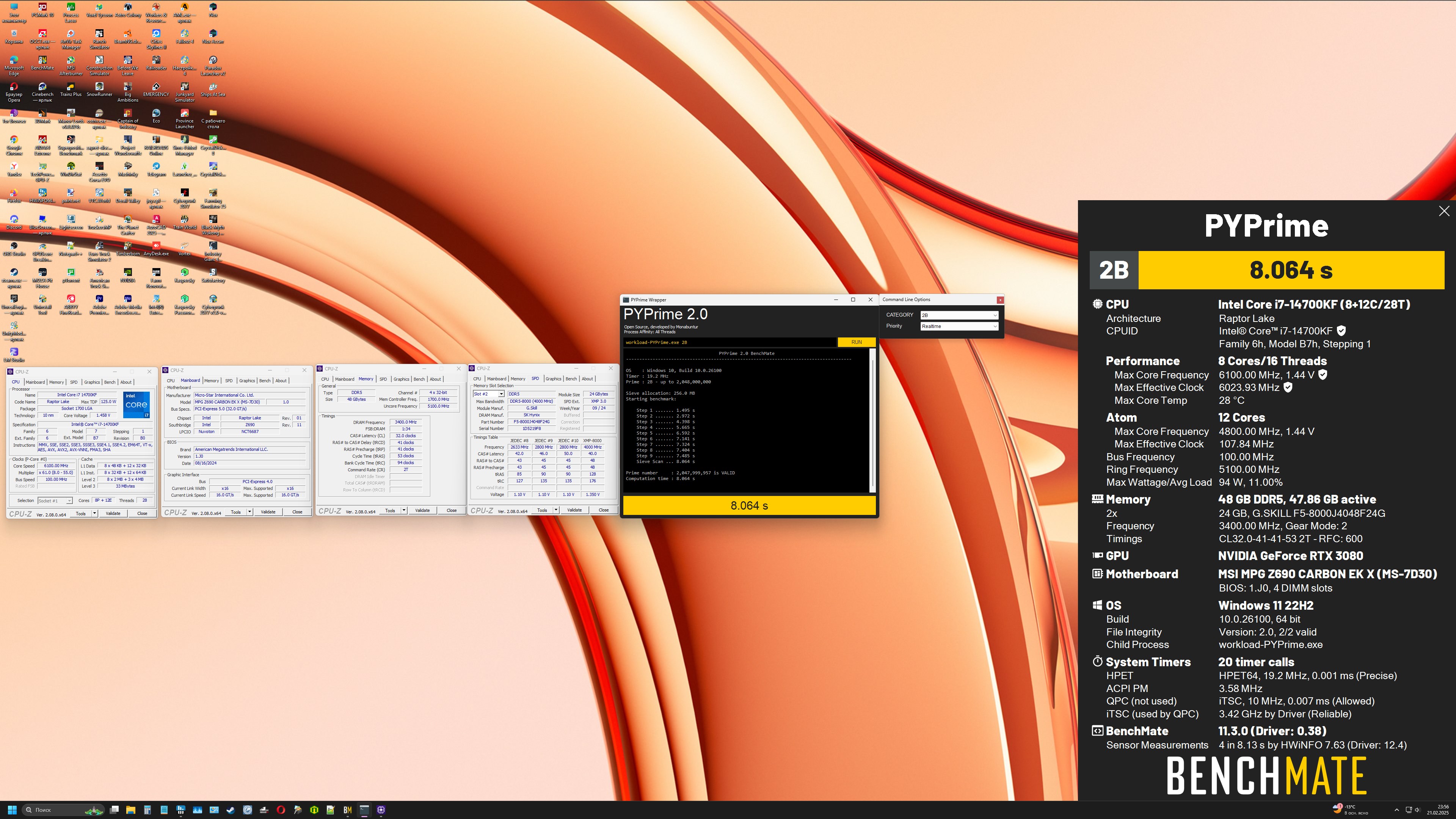Open the AnyDesk.exe desktop icon
Viewport: 1456px width, 819px height.
click(x=156, y=249)
